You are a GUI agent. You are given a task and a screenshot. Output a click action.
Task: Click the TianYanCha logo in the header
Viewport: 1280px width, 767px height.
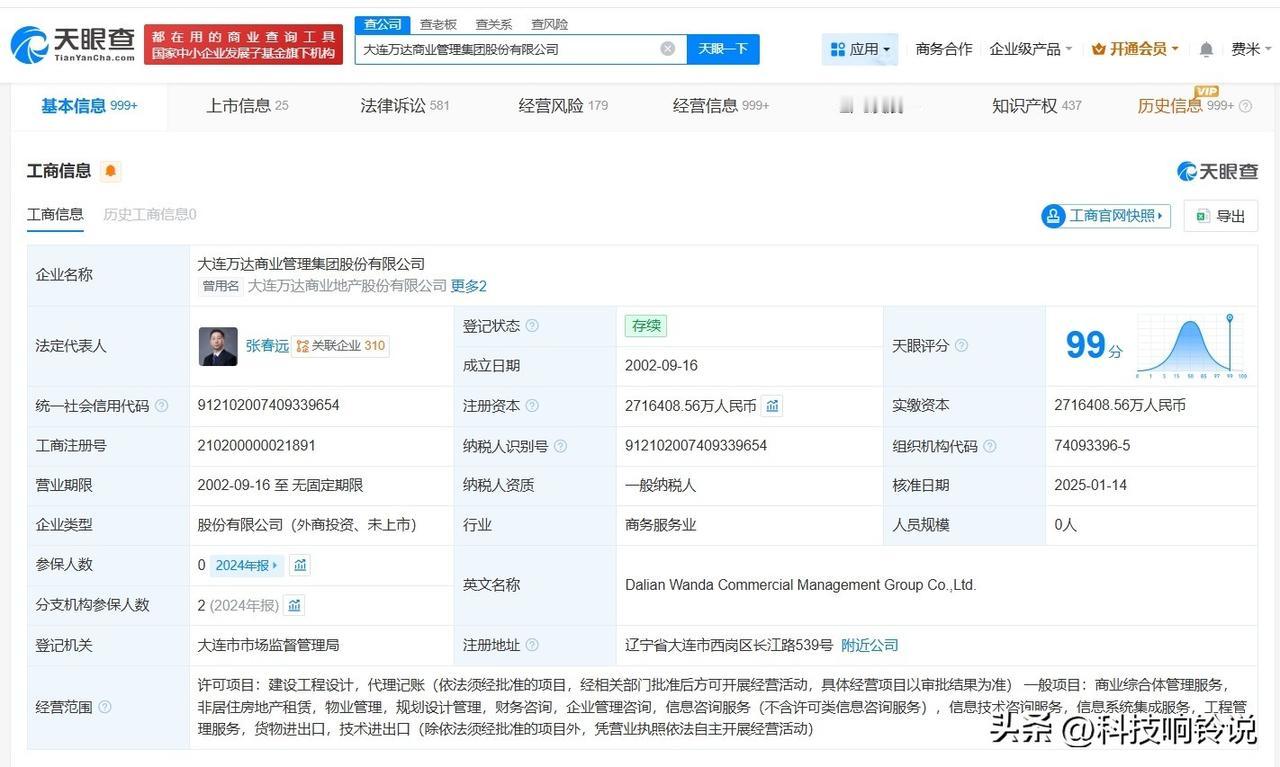[72, 45]
